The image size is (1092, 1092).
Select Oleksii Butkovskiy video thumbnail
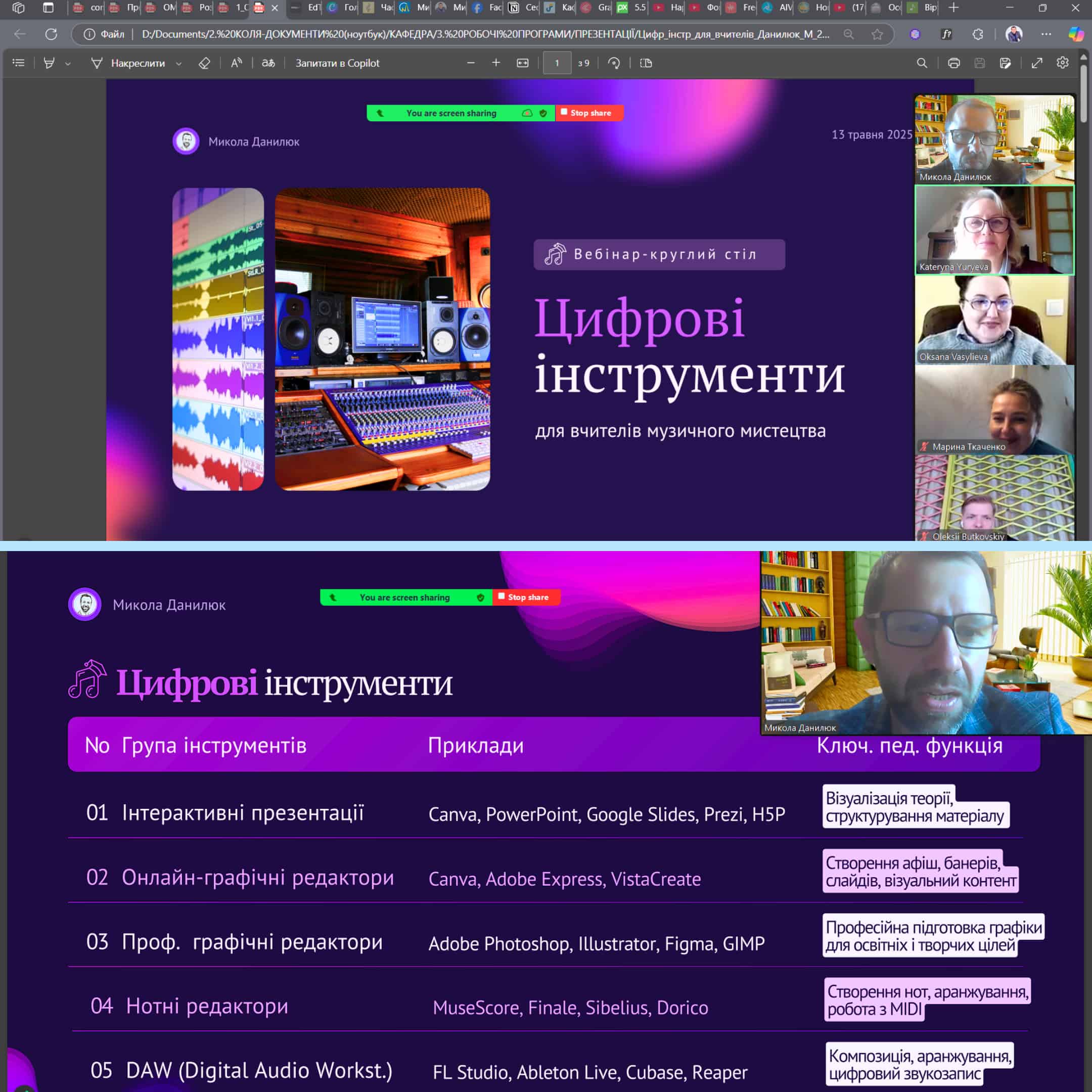994,498
